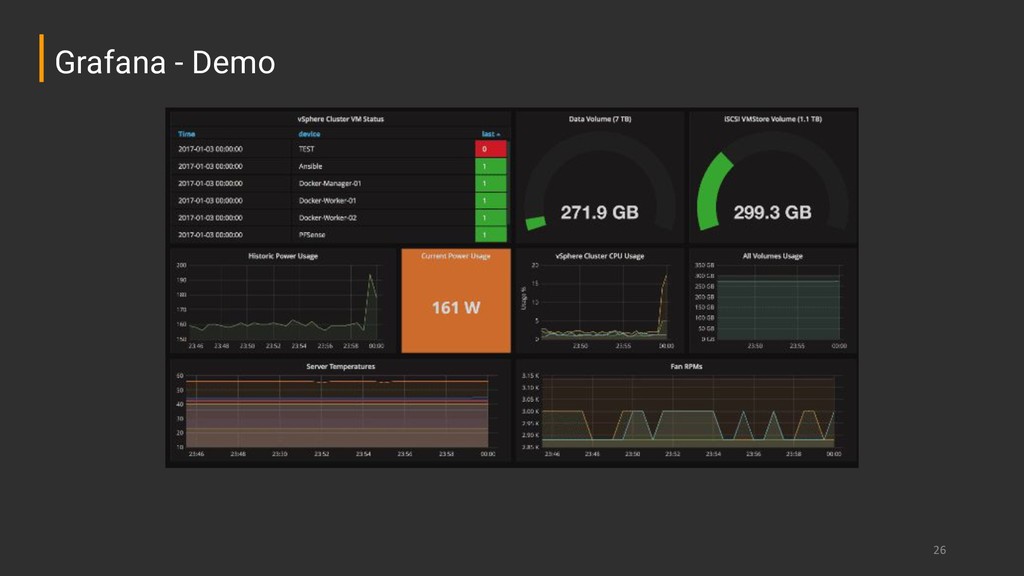Sort the table by the 'device' column header
Screen dimensions: 1024x576
pos(310,134)
